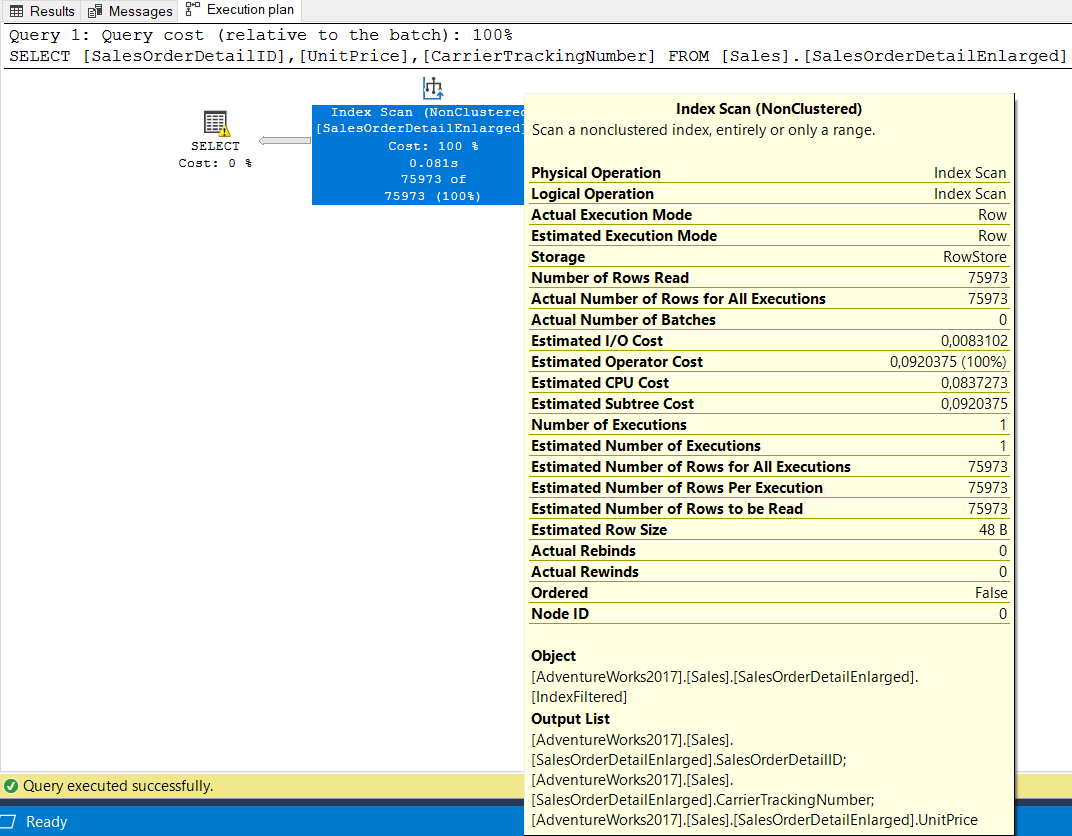Click 'Actual Number of Rows for All Executions'

pos(769,299)
